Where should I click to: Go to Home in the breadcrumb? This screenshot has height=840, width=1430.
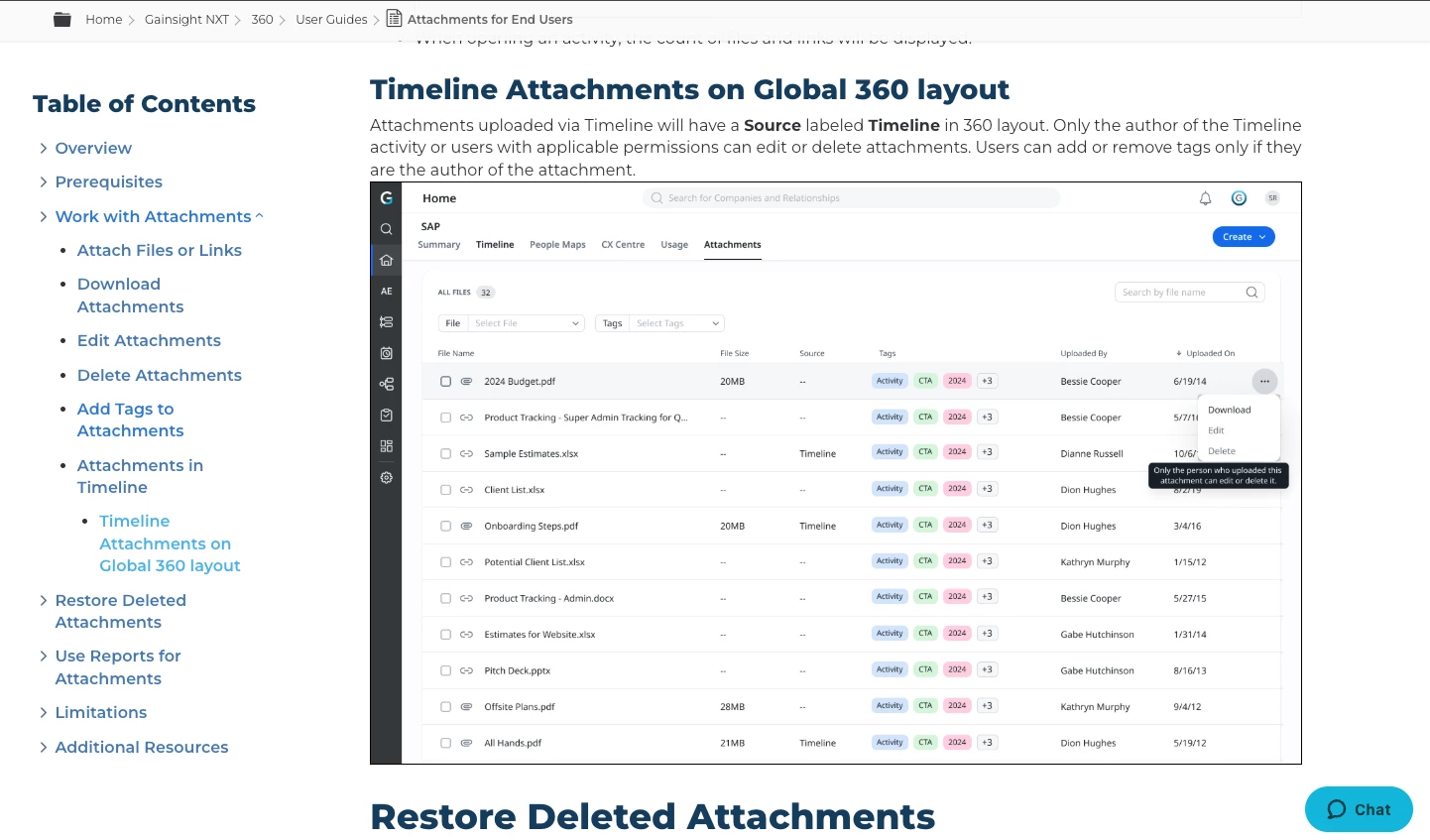tap(104, 19)
